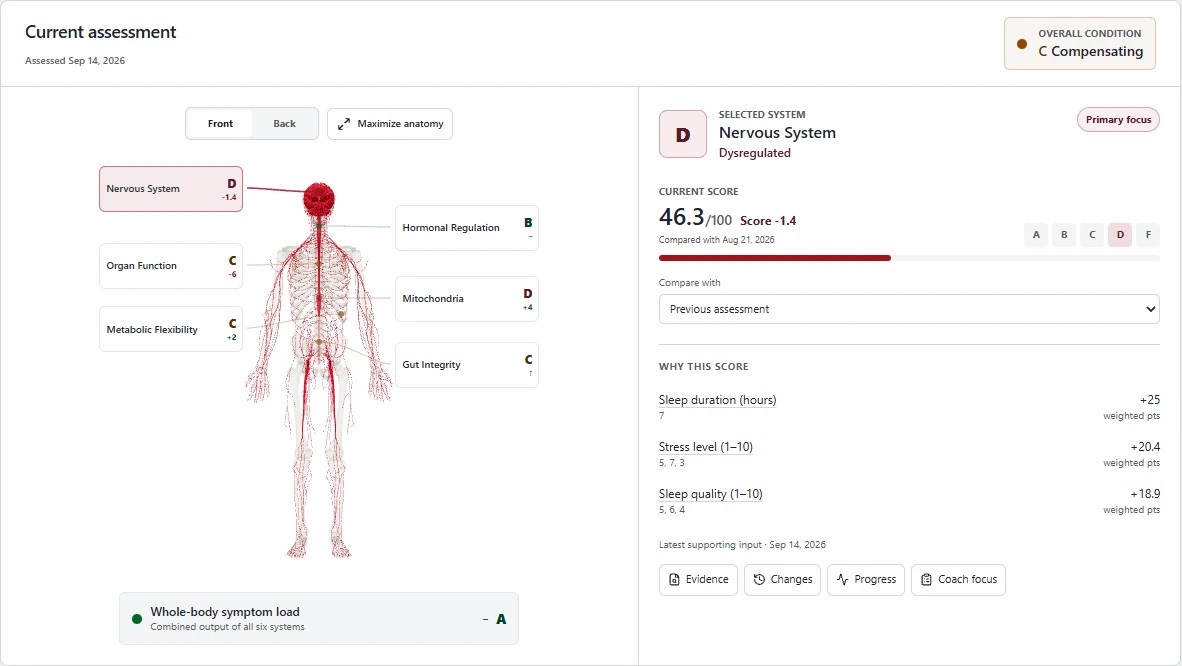Click the brain on the anatomy model

319,199
